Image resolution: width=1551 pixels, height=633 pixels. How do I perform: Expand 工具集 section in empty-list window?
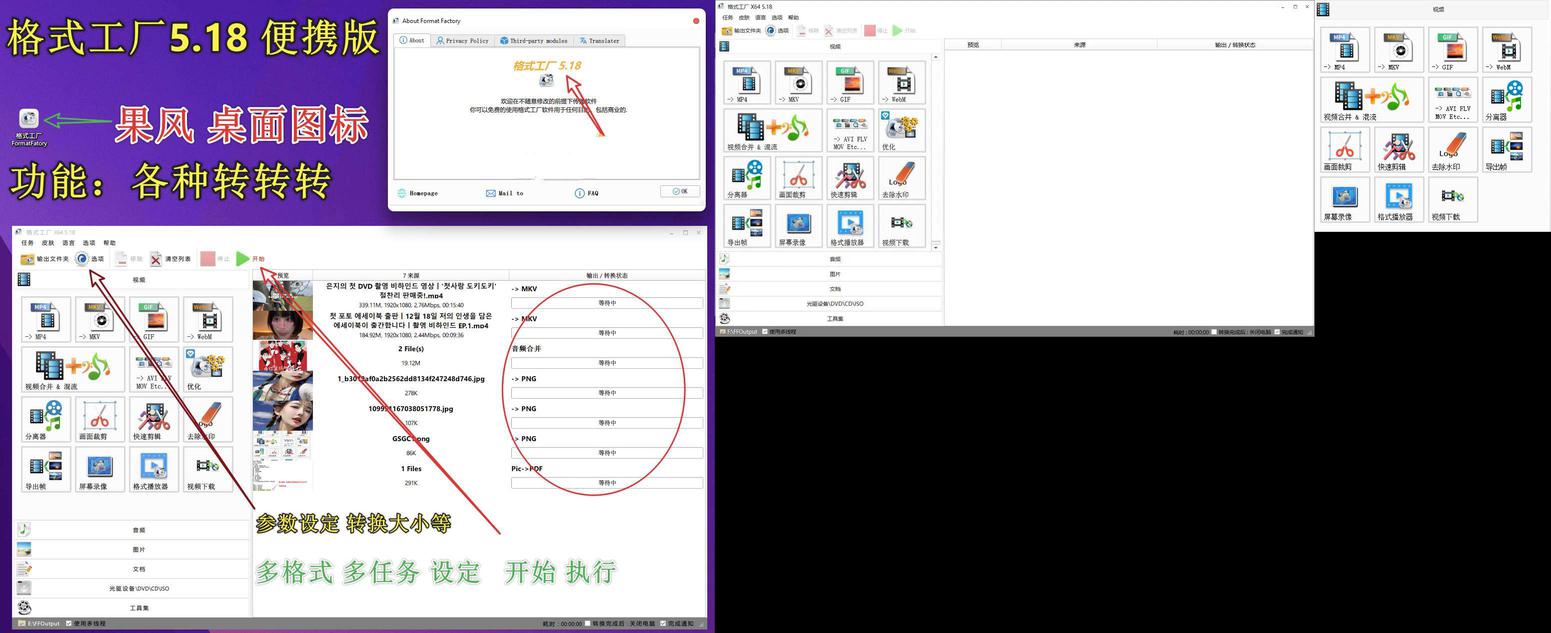click(829, 318)
